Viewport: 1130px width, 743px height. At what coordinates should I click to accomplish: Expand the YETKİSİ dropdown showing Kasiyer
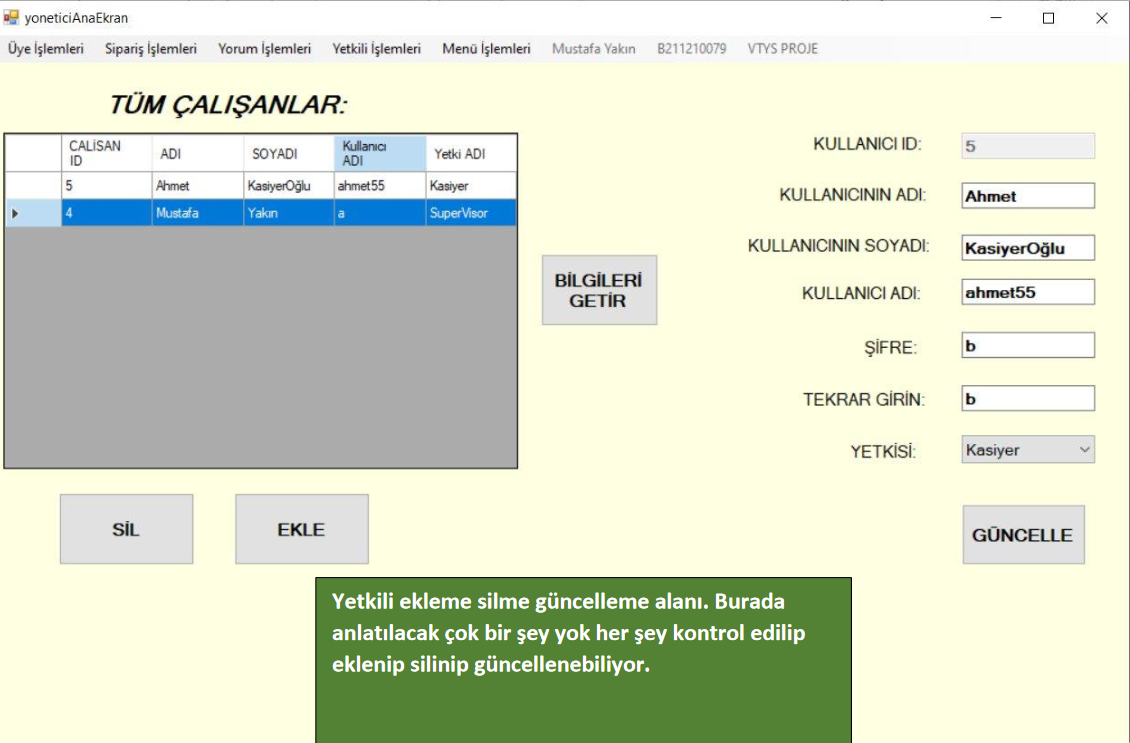(x=1028, y=450)
